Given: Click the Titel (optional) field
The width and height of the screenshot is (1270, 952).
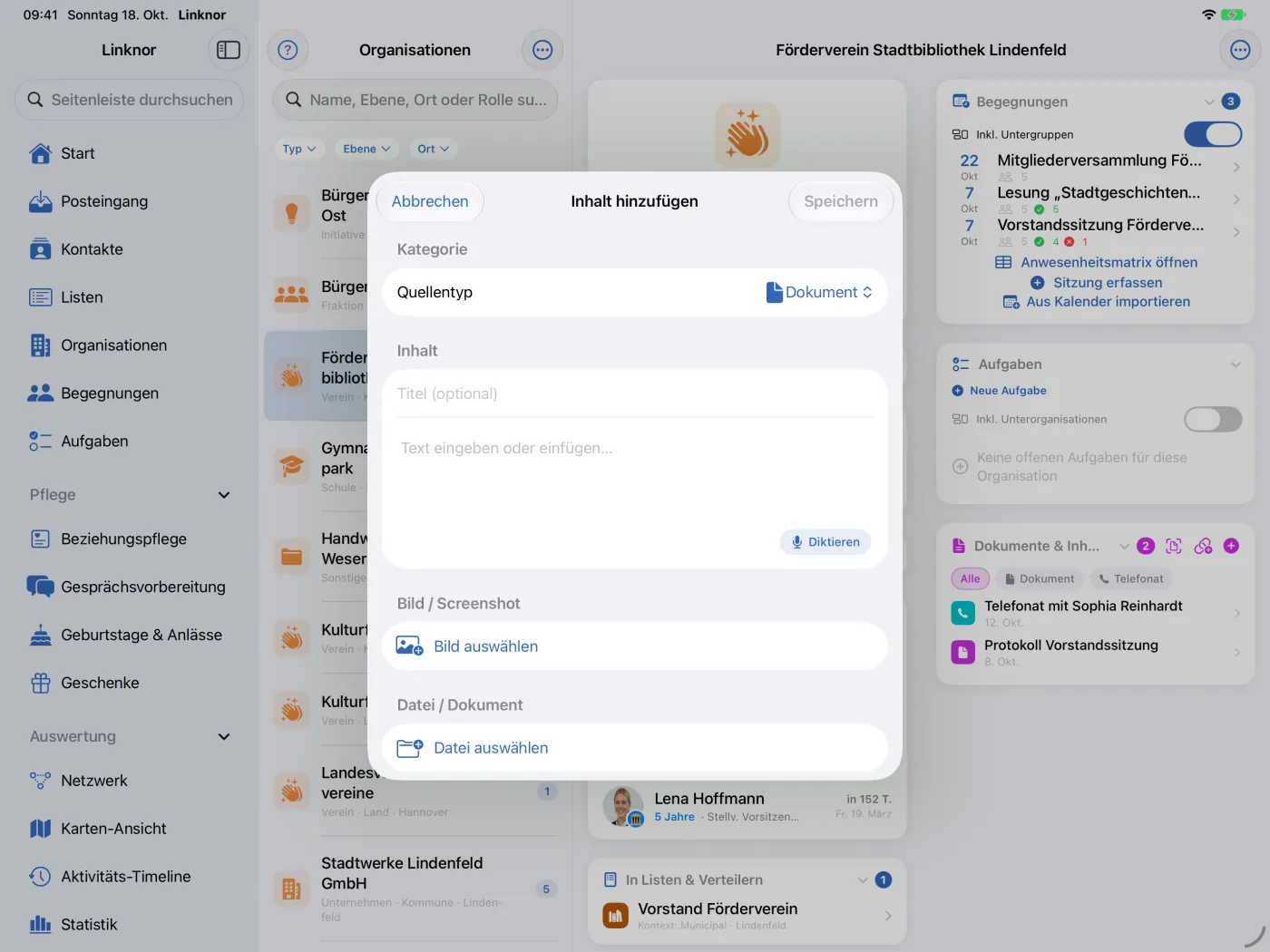Looking at the screenshot, I should (x=635, y=393).
